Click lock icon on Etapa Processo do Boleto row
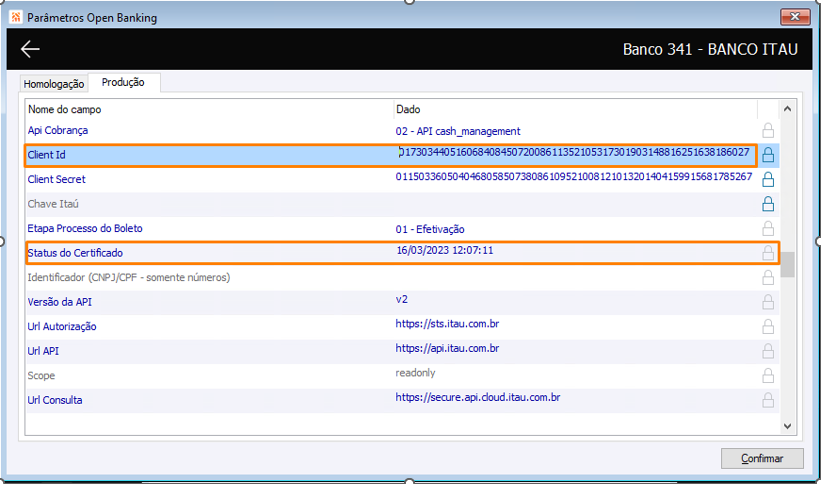Image resolution: width=821 pixels, height=484 pixels. 768,228
